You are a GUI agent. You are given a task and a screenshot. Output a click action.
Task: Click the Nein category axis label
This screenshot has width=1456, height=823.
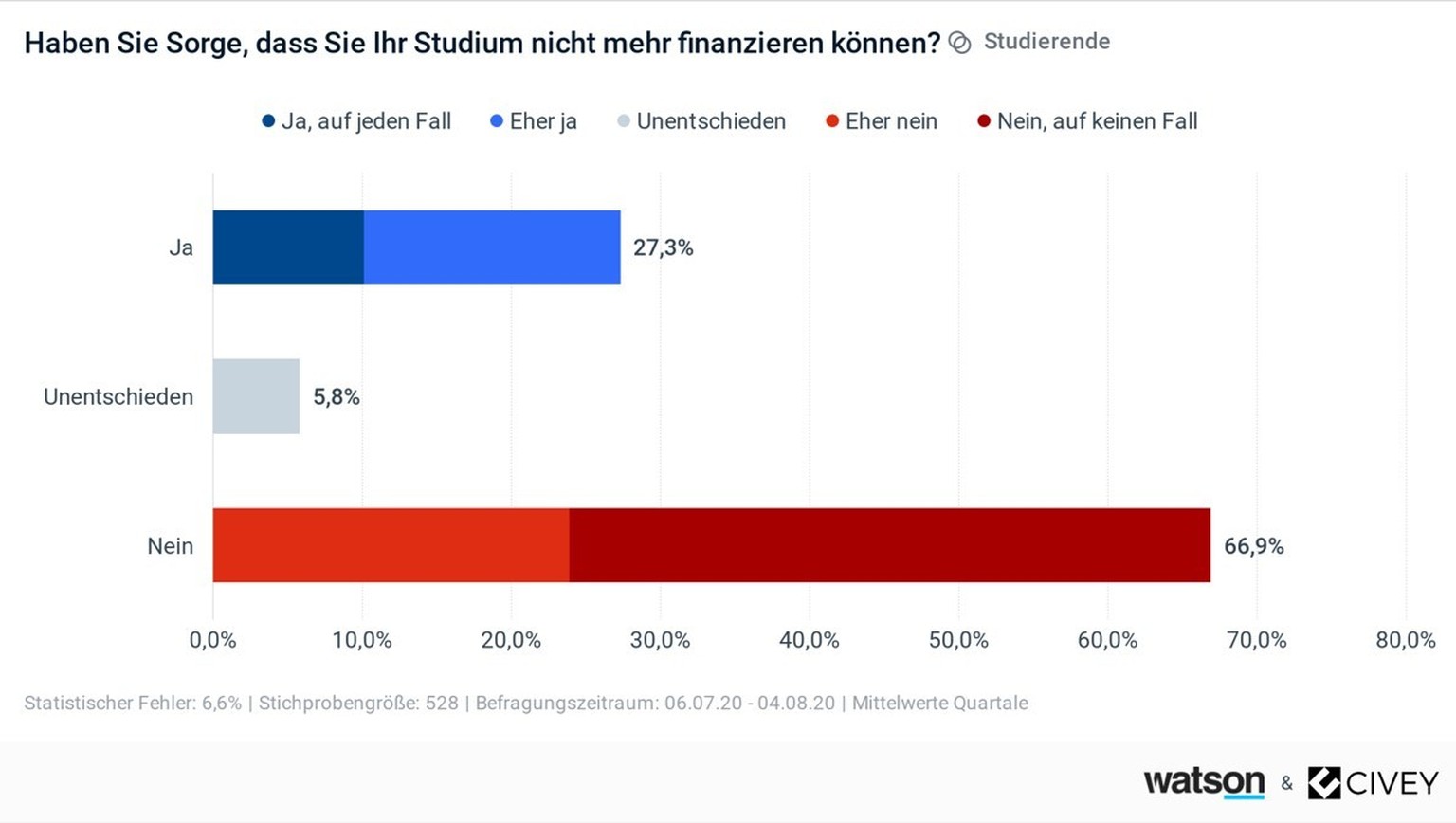coord(170,546)
